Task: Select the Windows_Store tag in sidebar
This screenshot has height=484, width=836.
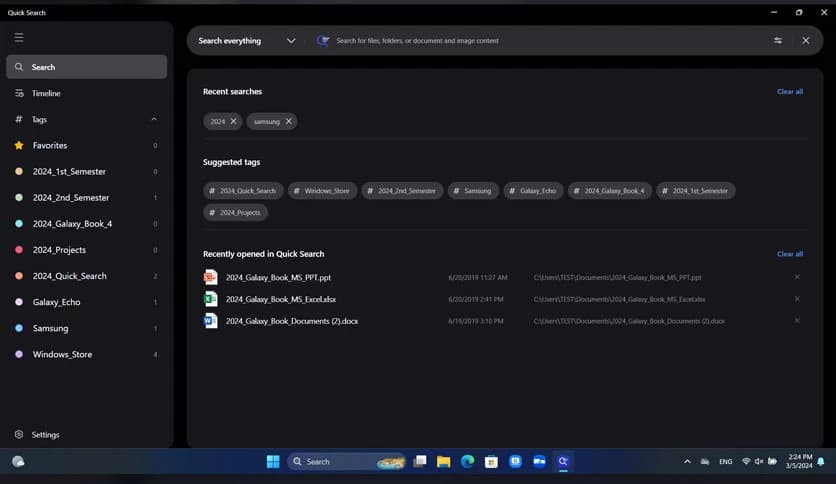Action: pos(86,354)
